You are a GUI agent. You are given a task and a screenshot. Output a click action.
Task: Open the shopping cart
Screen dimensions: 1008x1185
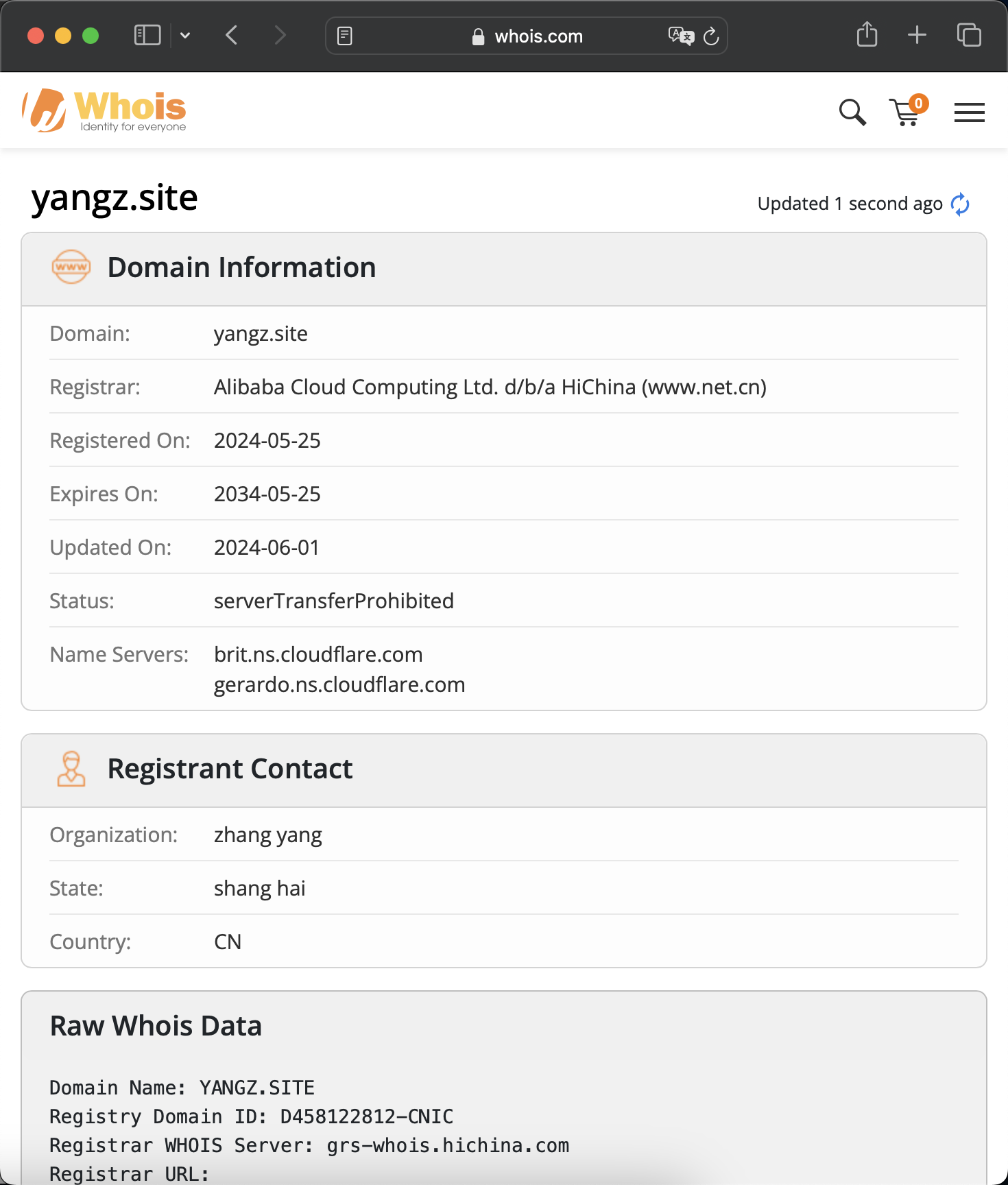(x=907, y=112)
